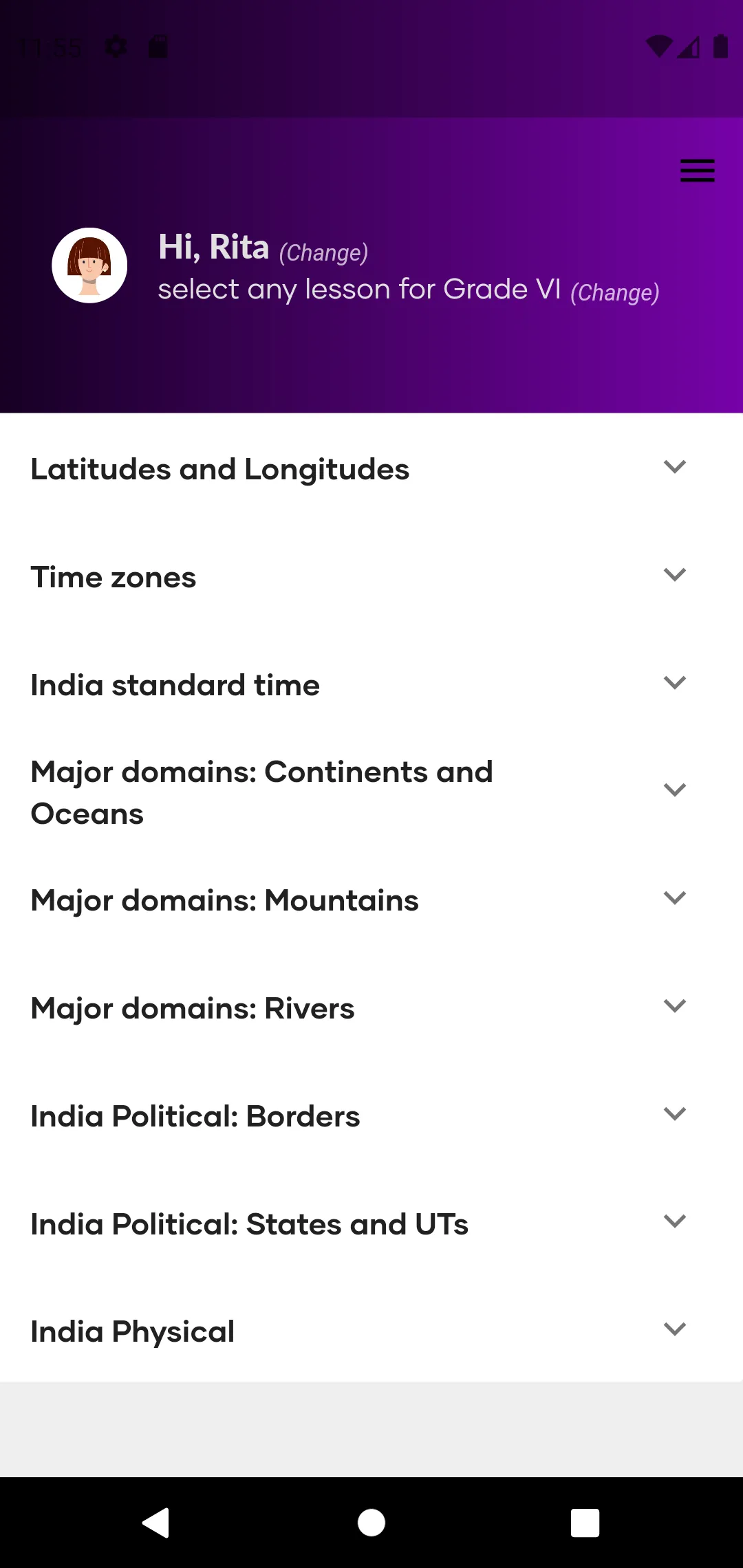The image size is (743, 1568).
Task: Tap the recent apps square button
Action: [585, 1523]
